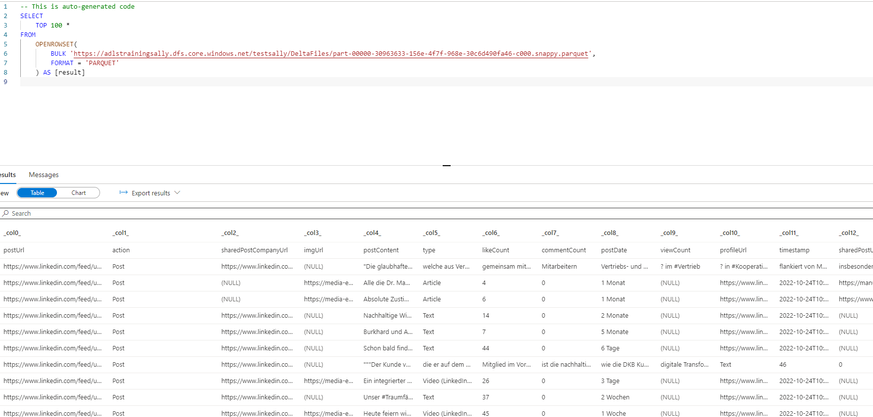Image resolution: width=873 pixels, height=417 pixels.
Task: Click the _col4_ column header
Action: click(x=372, y=233)
